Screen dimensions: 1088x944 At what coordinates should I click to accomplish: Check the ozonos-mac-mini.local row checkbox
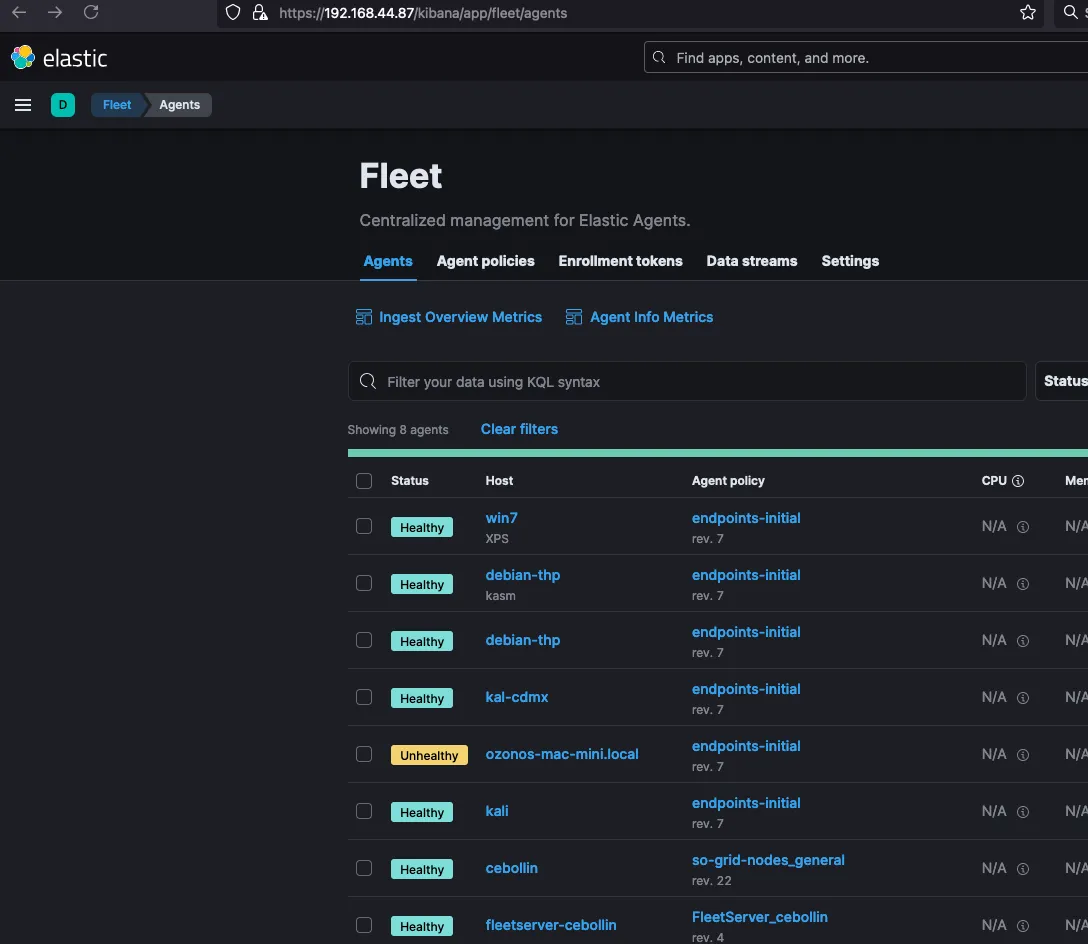(364, 754)
